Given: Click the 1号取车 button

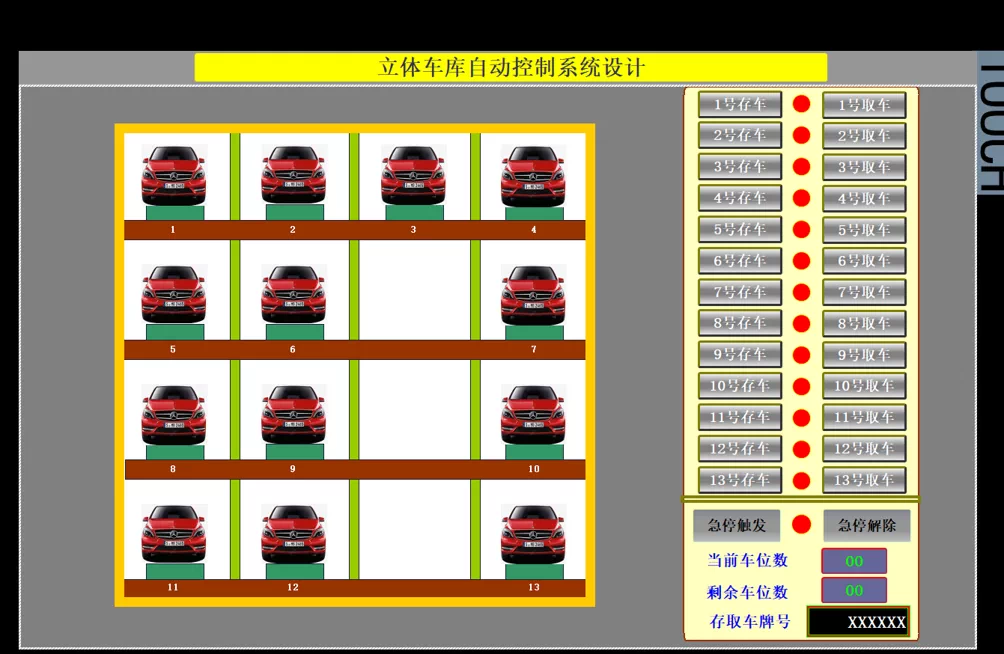Looking at the screenshot, I should [864, 105].
